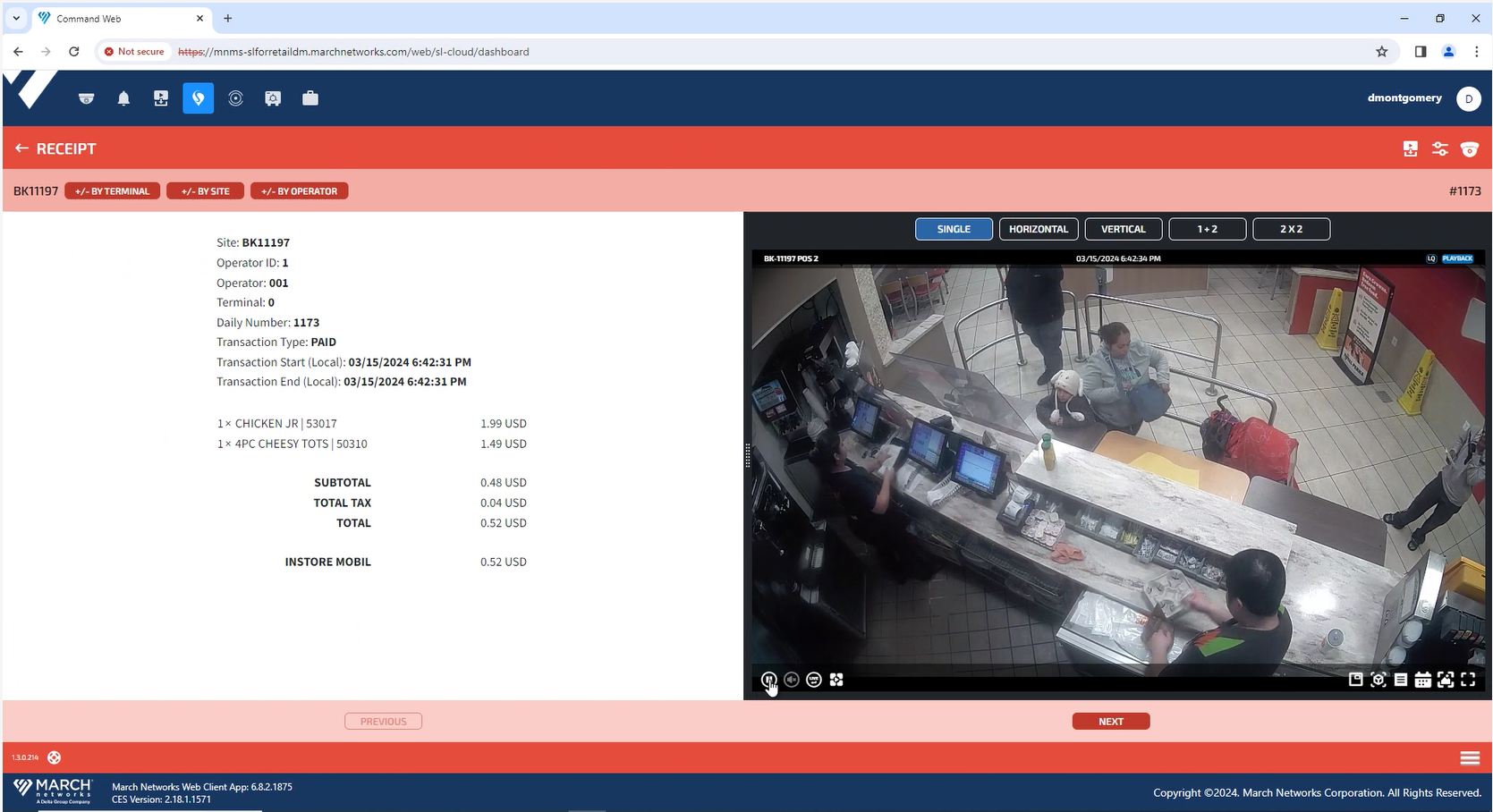The width and height of the screenshot is (1493, 812).
Task: Click the PLAYBACK badge on video
Action: (1457, 258)
